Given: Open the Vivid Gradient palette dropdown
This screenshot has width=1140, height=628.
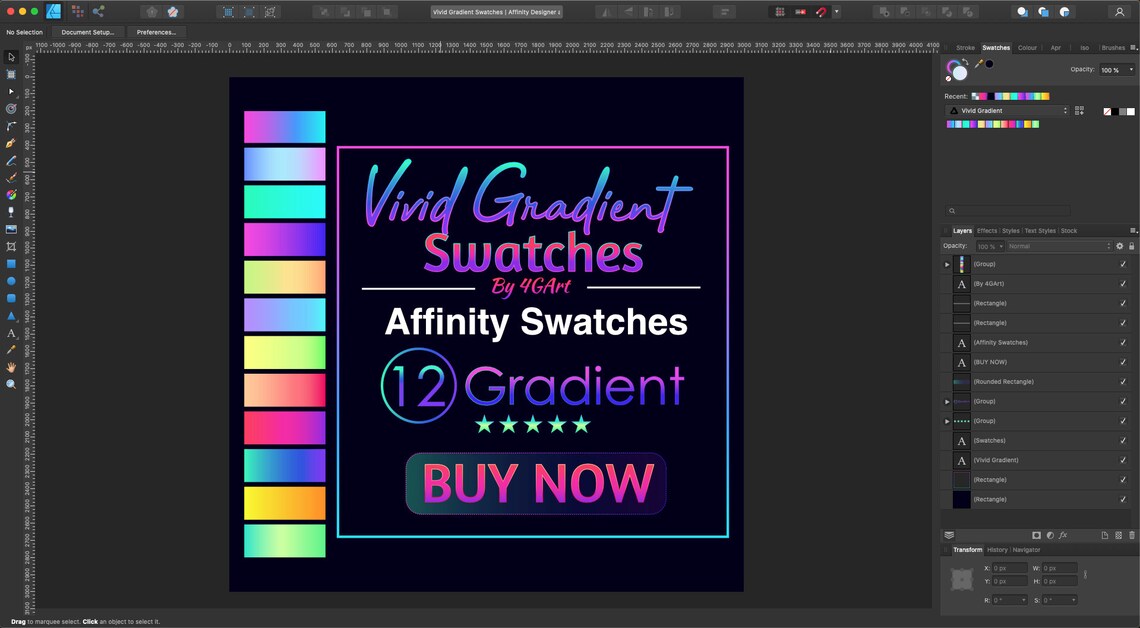Looking at the screenshot, I should [1065, 110].
